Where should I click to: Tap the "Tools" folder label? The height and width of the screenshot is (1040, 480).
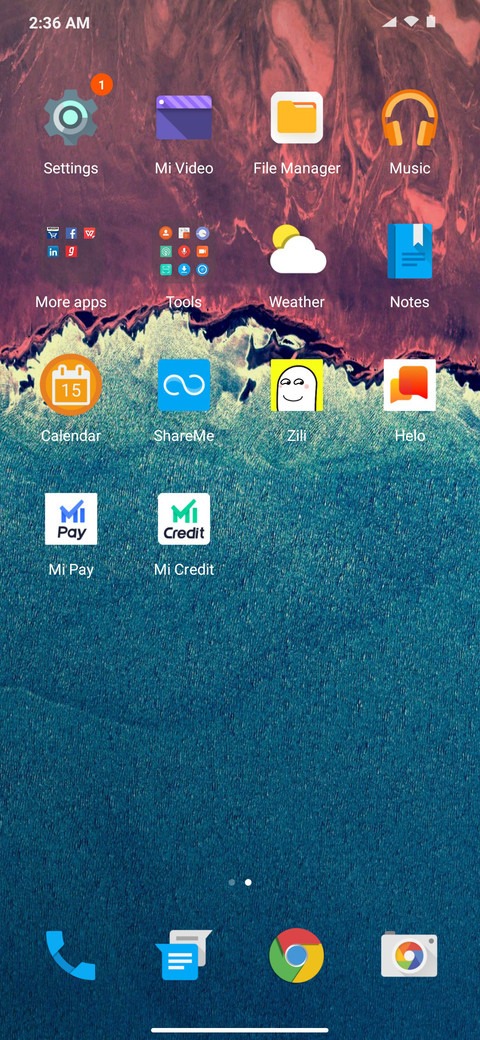tap(184, 302)
